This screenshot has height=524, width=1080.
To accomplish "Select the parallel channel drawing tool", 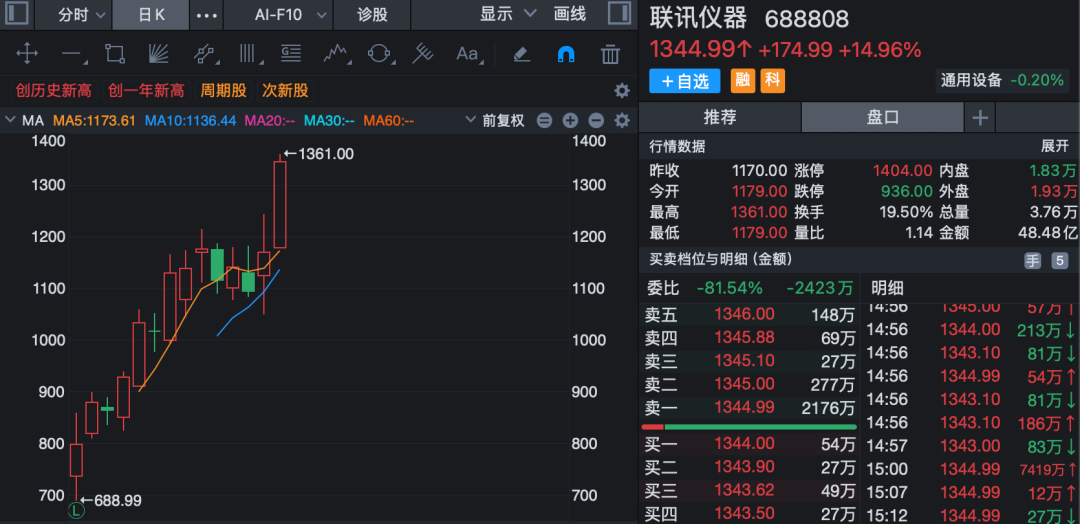I will coord(204,53).
